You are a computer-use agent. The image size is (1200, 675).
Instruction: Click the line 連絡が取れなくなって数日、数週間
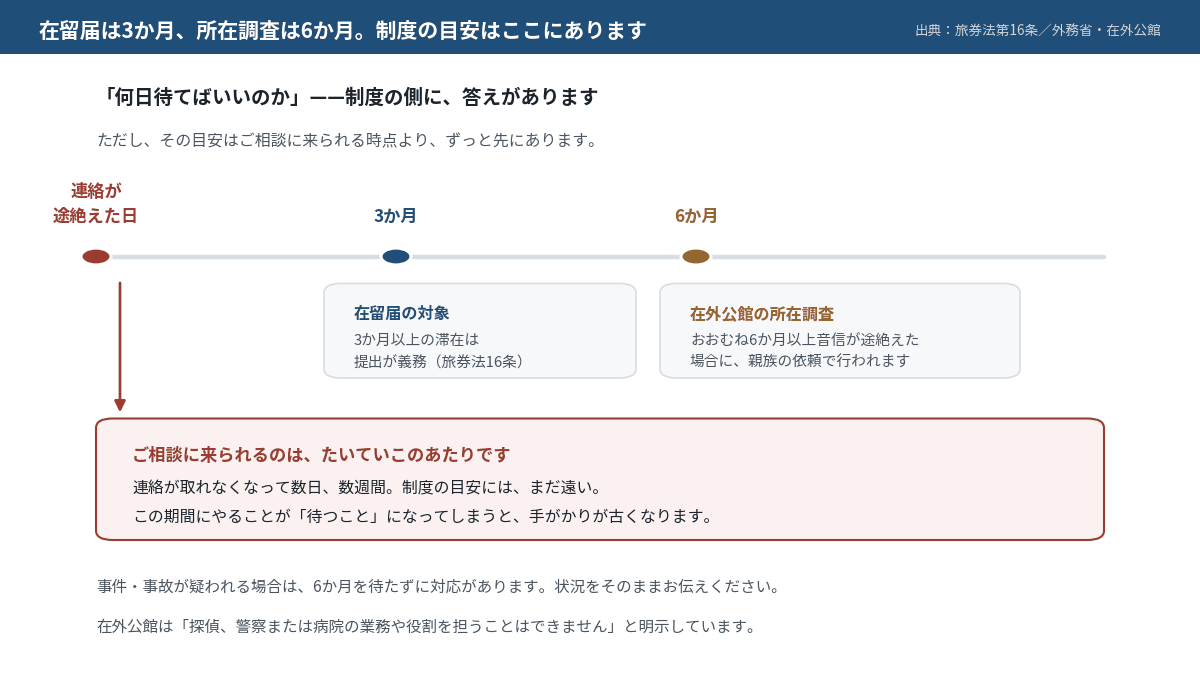(368, 487)
